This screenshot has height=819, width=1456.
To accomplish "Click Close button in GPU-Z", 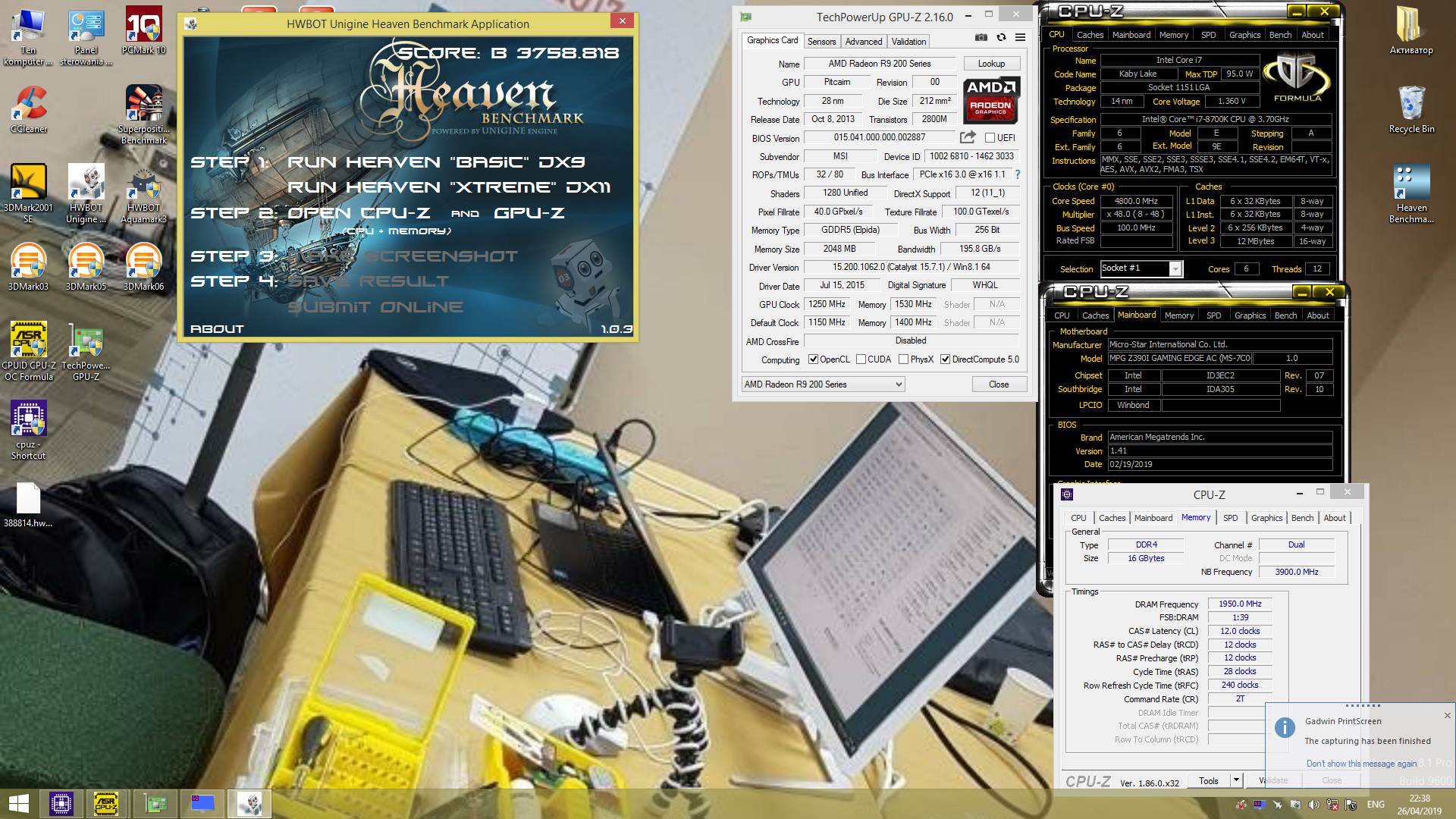I will tap(999, 384).
